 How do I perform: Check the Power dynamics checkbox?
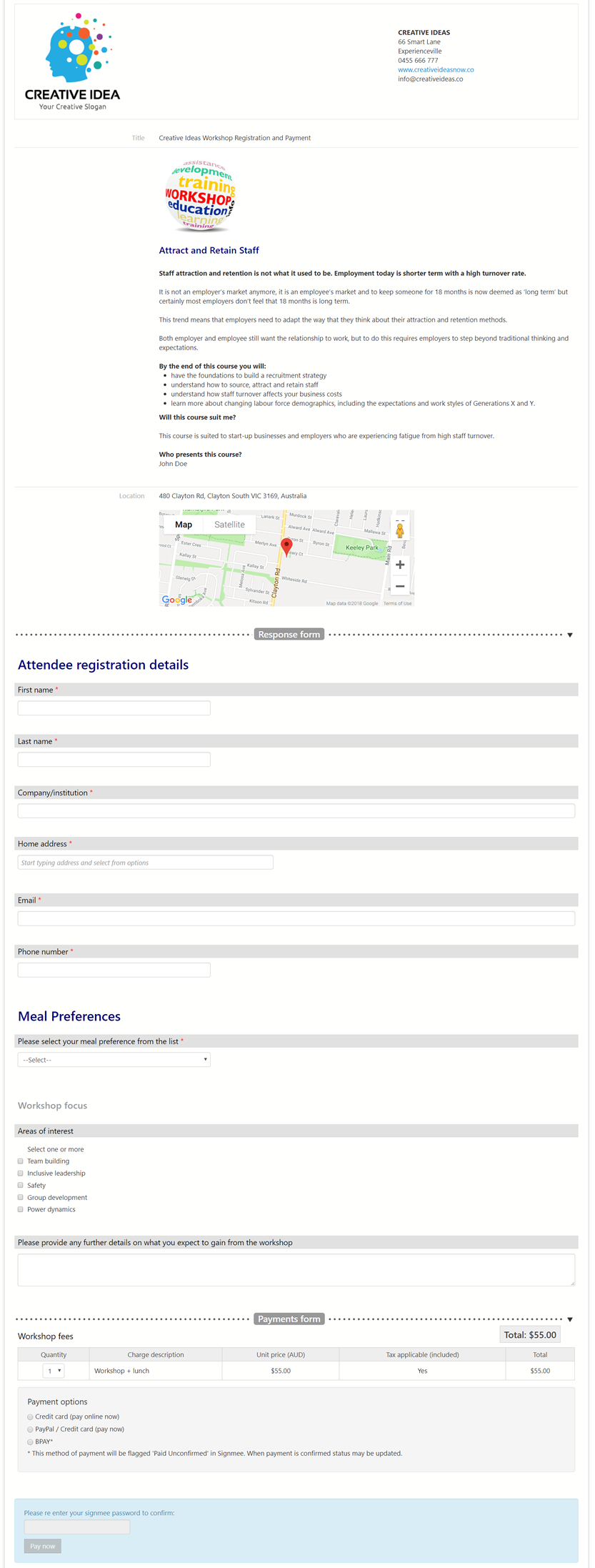pos(21,1210)
